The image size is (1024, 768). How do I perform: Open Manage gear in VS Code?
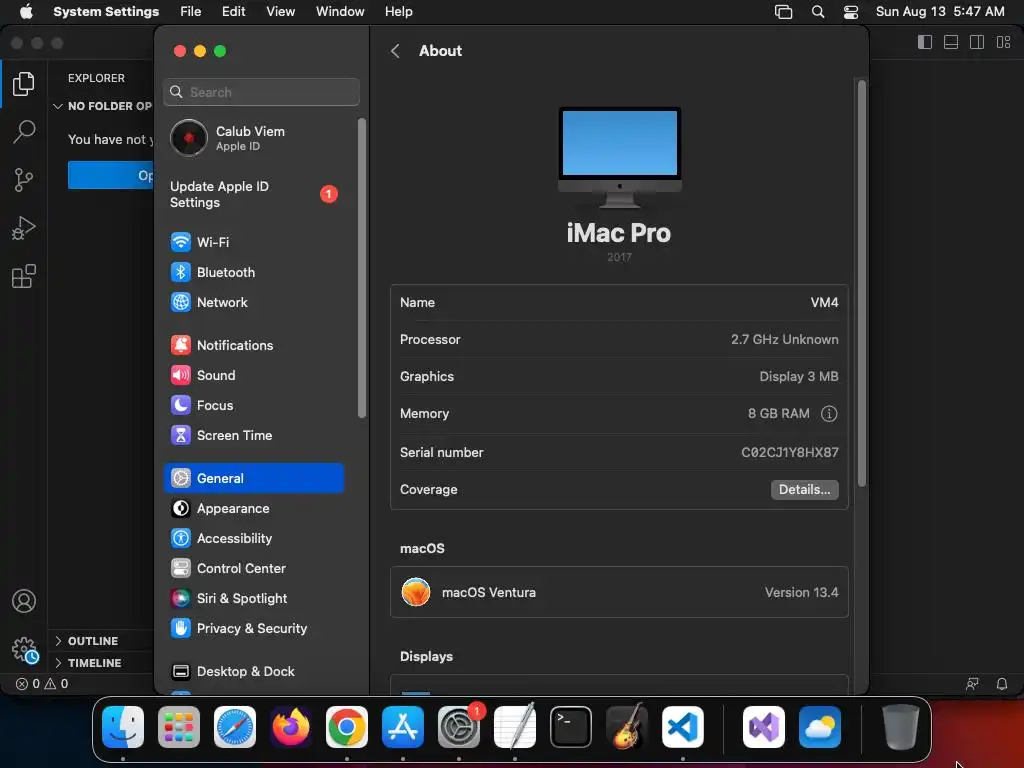tap(25, 650)
